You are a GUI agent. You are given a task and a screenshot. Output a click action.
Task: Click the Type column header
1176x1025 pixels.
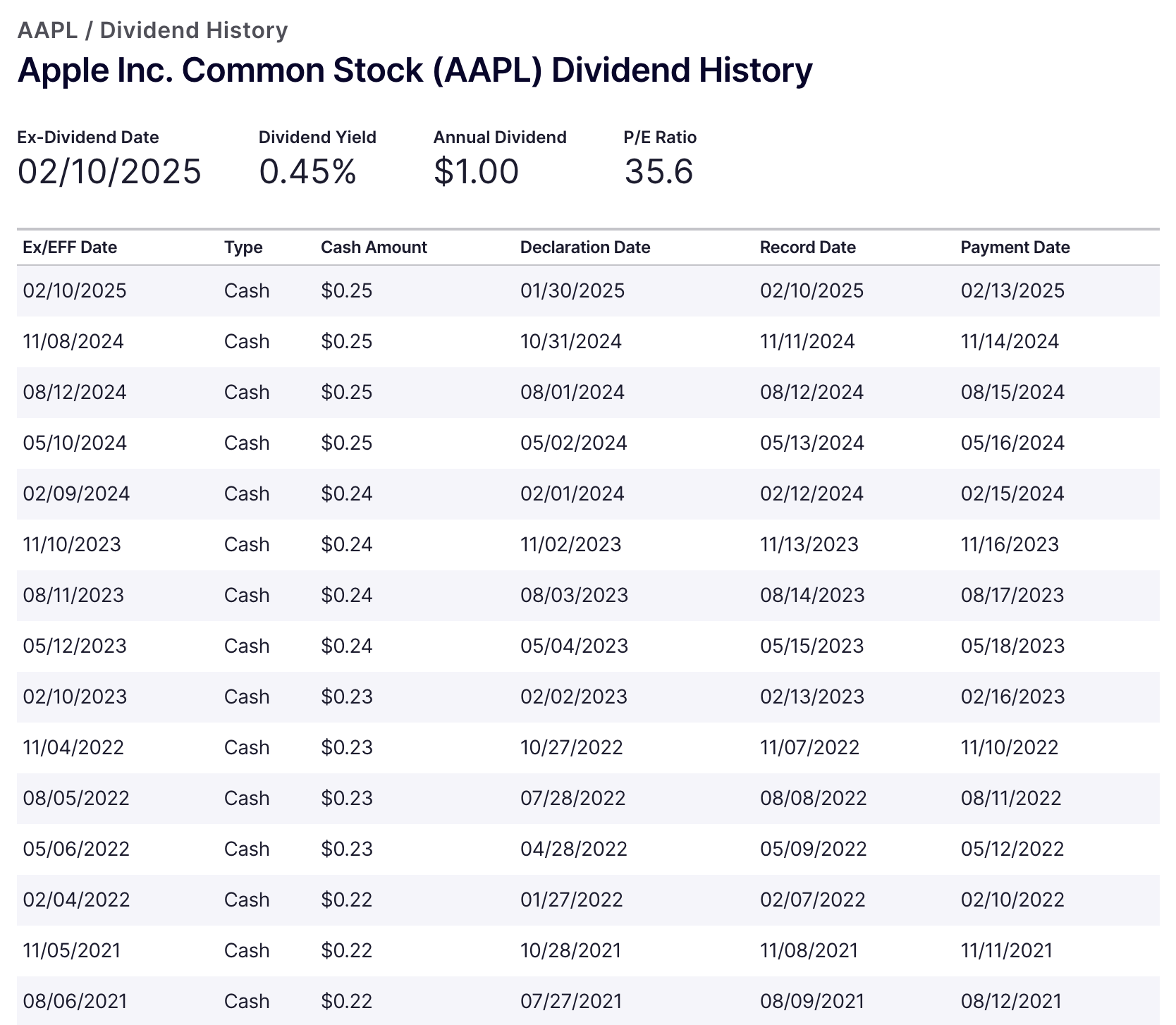pos(243,247)
